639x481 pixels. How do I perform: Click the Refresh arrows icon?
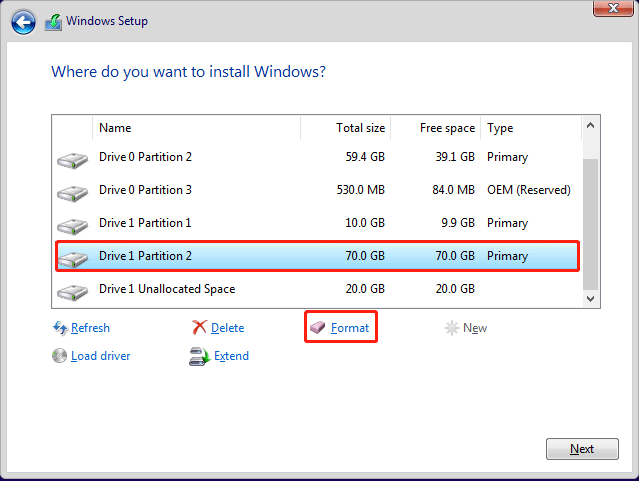coord(60,328)
